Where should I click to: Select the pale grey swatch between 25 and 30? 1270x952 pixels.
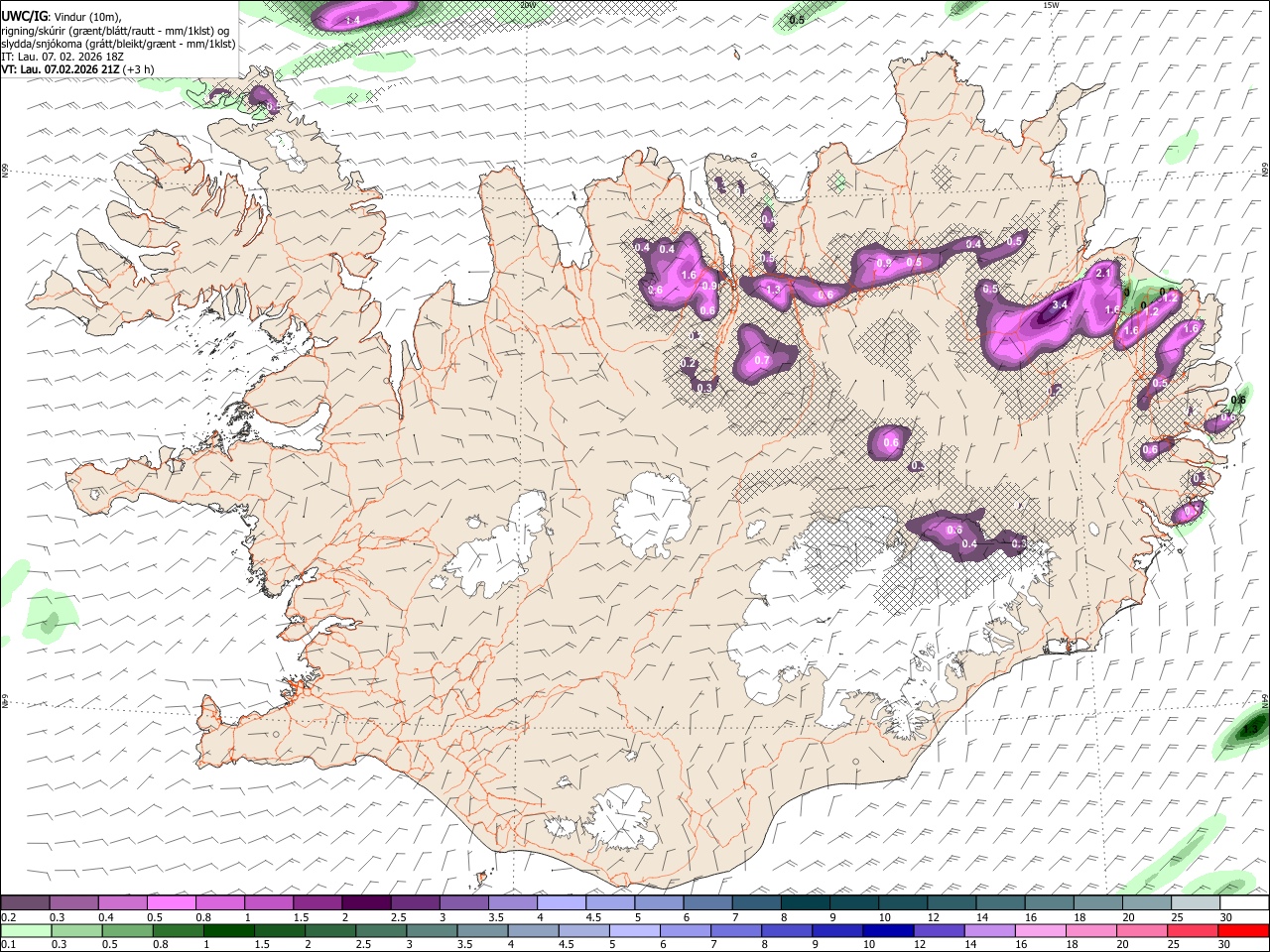pos(1197,902)
